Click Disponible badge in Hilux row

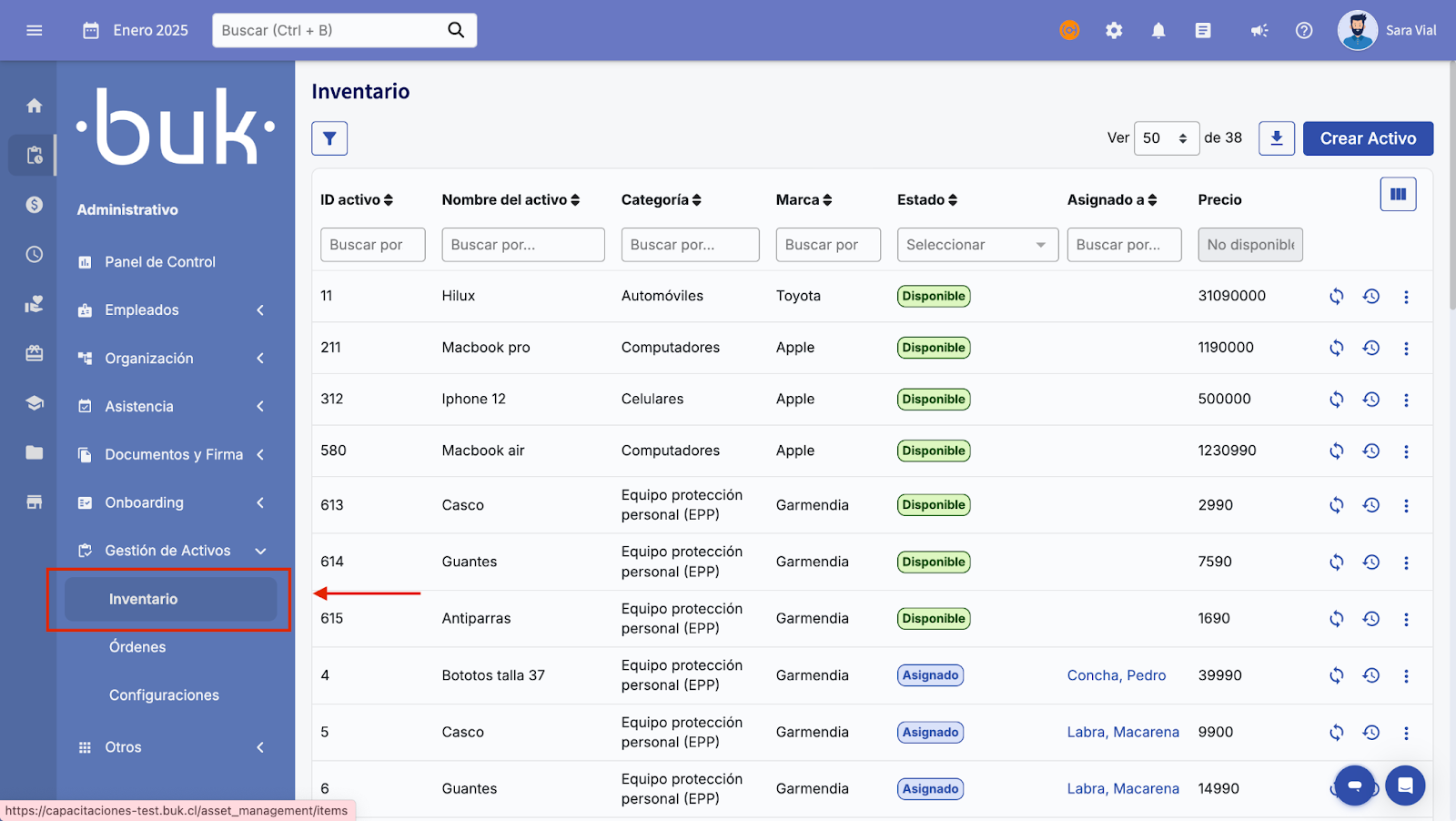point(934,296)
